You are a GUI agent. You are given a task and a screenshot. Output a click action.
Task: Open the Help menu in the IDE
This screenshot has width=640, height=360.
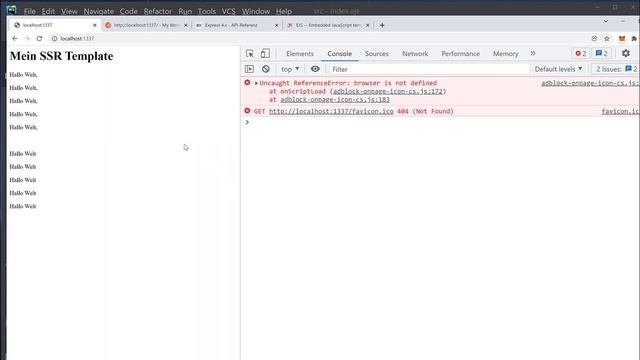coord(284,11)
